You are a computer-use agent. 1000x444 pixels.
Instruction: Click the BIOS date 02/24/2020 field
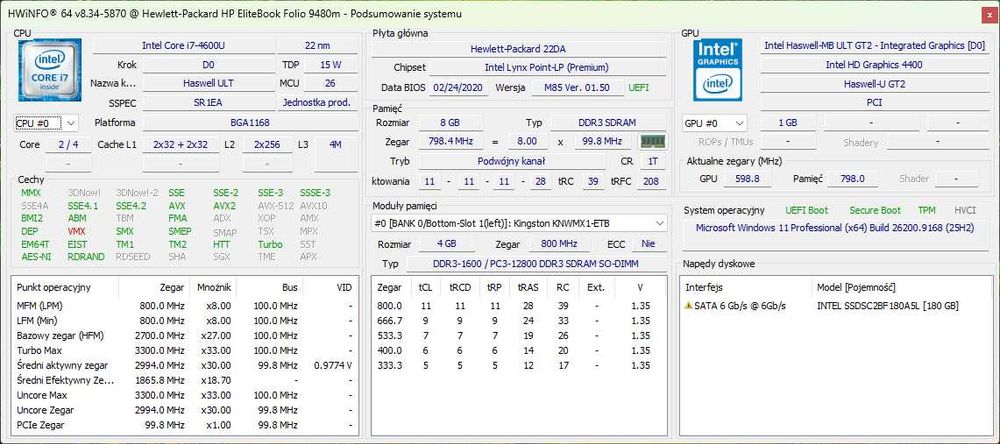point(459,87)
